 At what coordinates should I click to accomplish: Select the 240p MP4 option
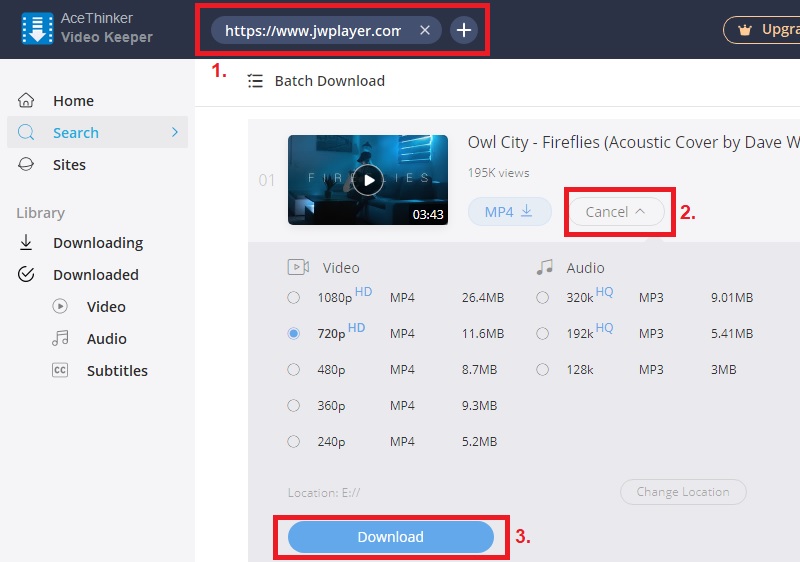[x=293, y=441]
